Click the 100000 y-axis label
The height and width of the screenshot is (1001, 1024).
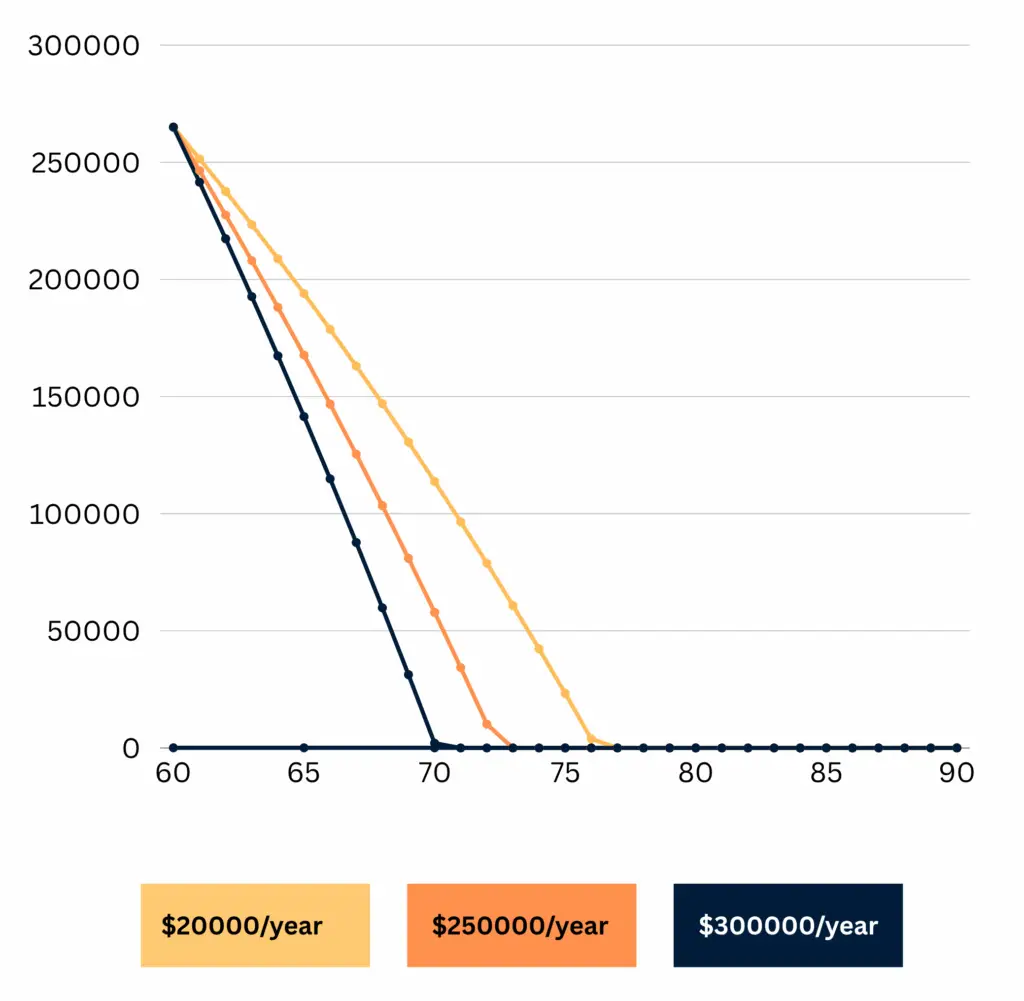coord(84,514)
